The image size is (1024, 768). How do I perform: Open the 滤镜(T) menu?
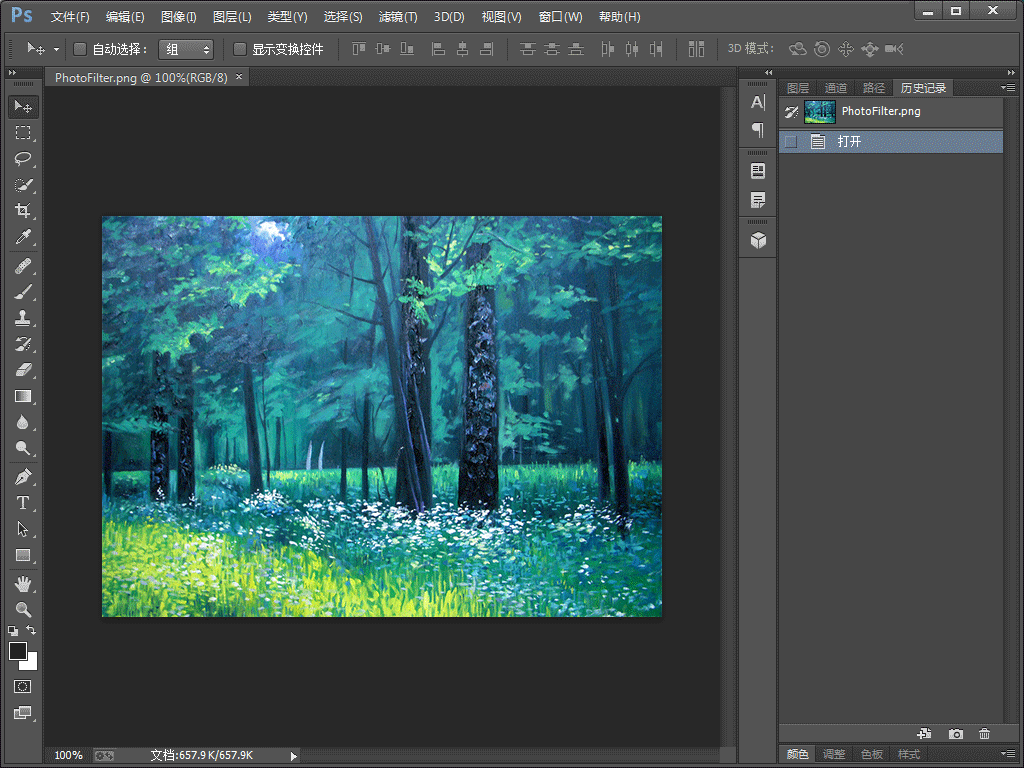click(398, 17)
